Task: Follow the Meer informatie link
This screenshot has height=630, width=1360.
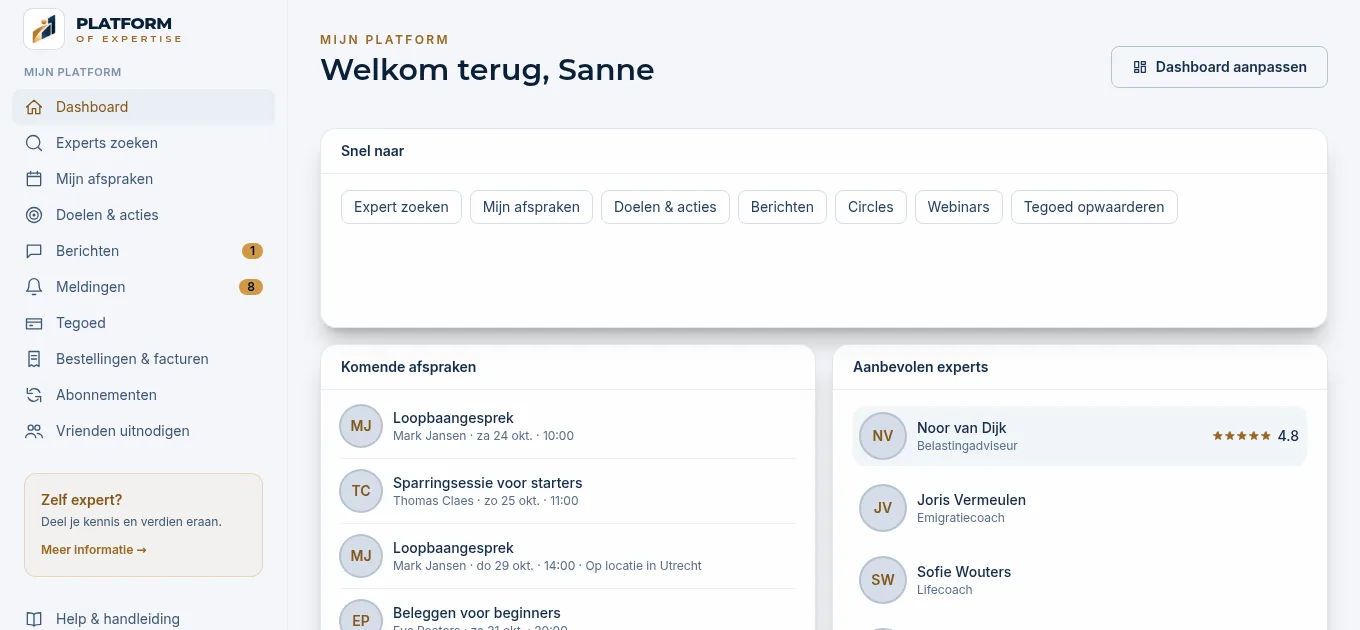Action: 94,550
